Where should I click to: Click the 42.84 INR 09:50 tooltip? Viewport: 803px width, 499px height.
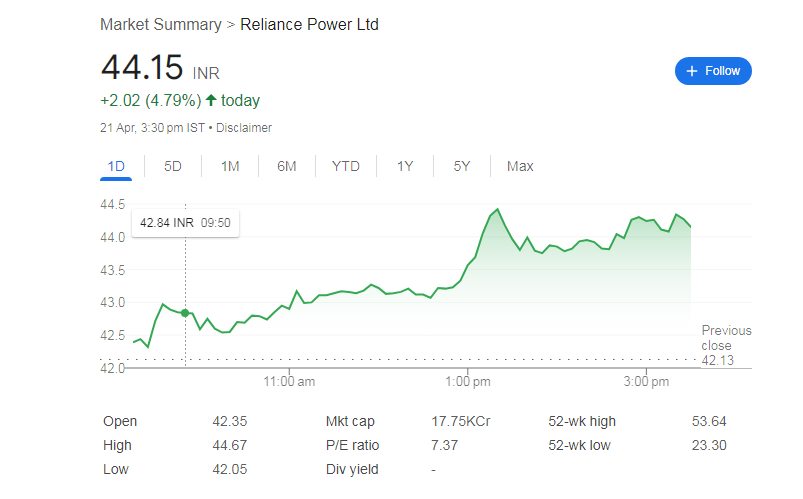185,223
